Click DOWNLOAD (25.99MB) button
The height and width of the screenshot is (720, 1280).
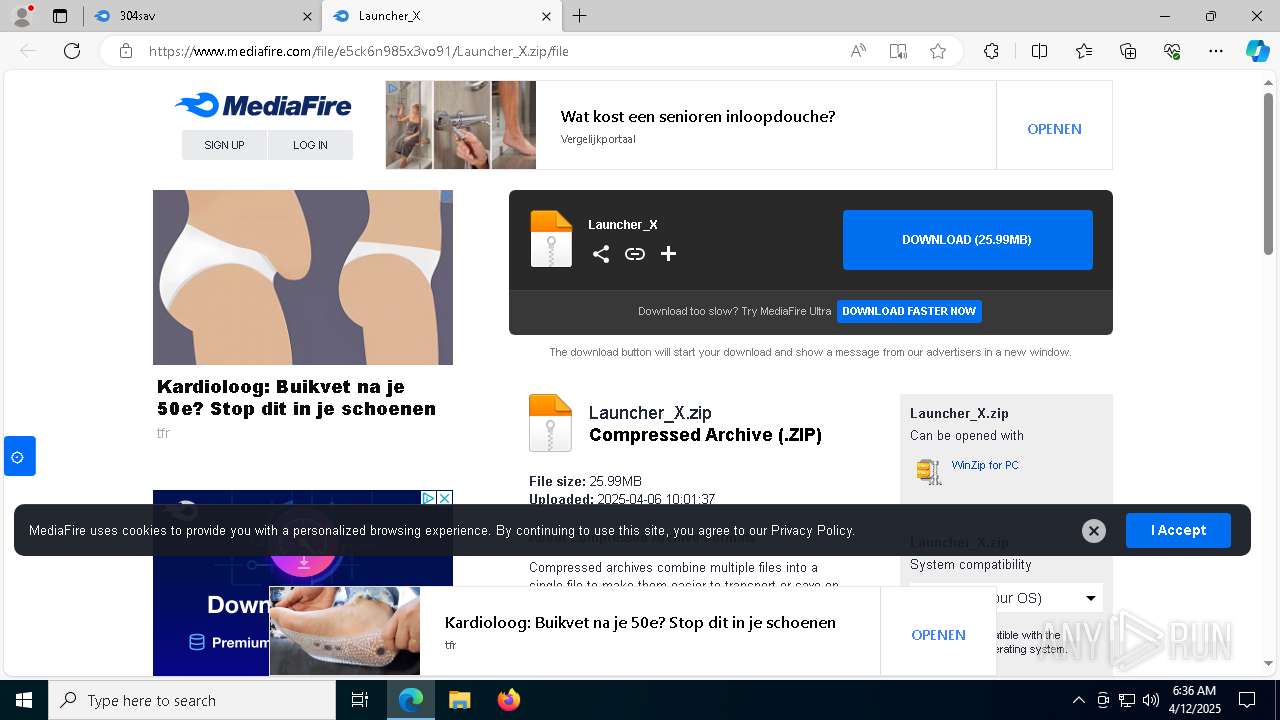coord(967,240)
